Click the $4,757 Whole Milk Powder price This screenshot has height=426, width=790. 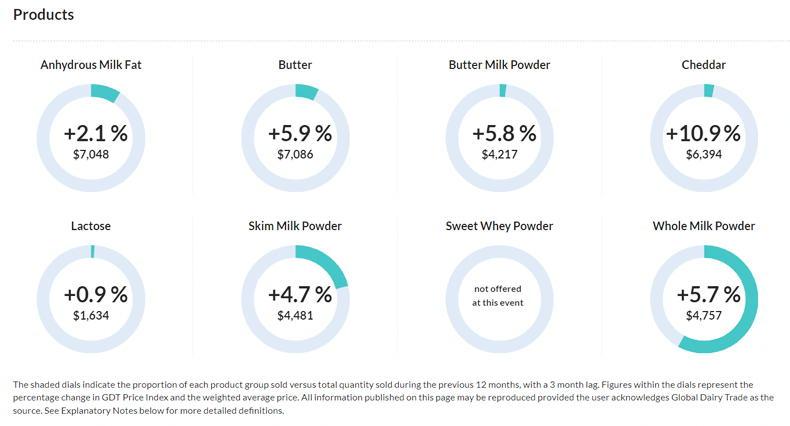[704, 315]
